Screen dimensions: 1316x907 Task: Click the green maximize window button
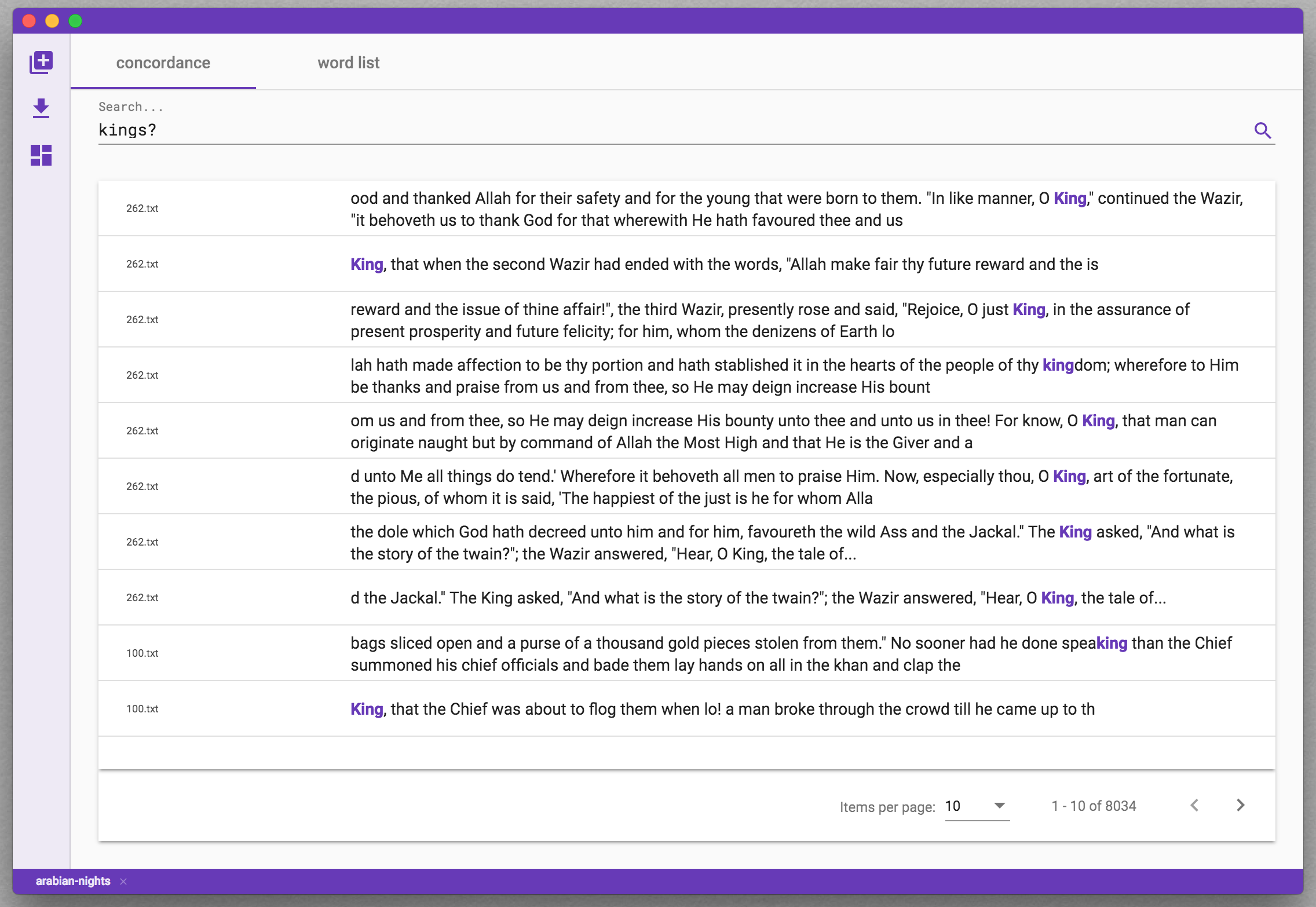pos(75,21)
